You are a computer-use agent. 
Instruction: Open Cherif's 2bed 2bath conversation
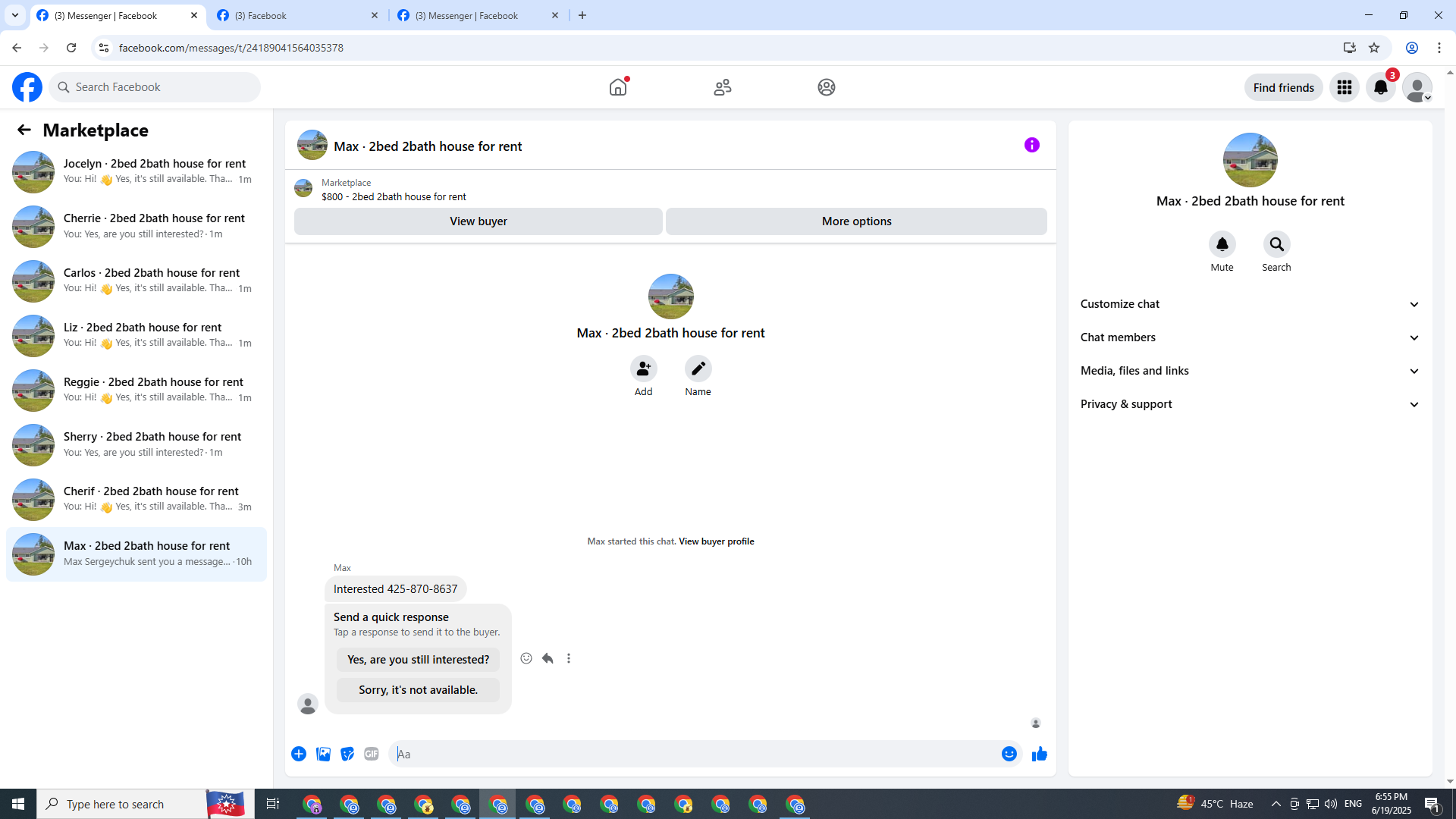[x=136, y=500]
